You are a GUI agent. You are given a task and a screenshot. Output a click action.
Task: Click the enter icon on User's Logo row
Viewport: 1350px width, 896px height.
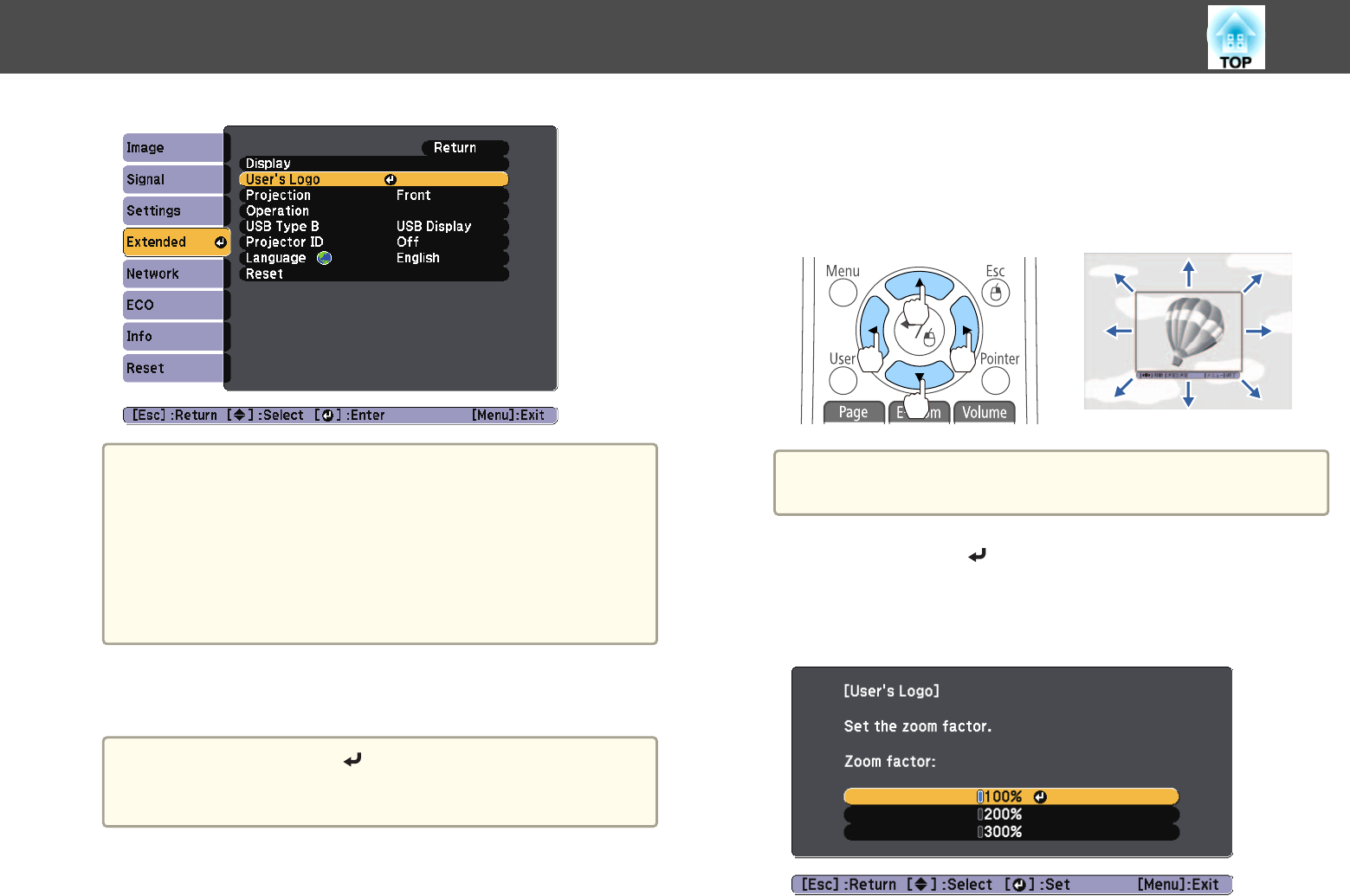(391, 179)
